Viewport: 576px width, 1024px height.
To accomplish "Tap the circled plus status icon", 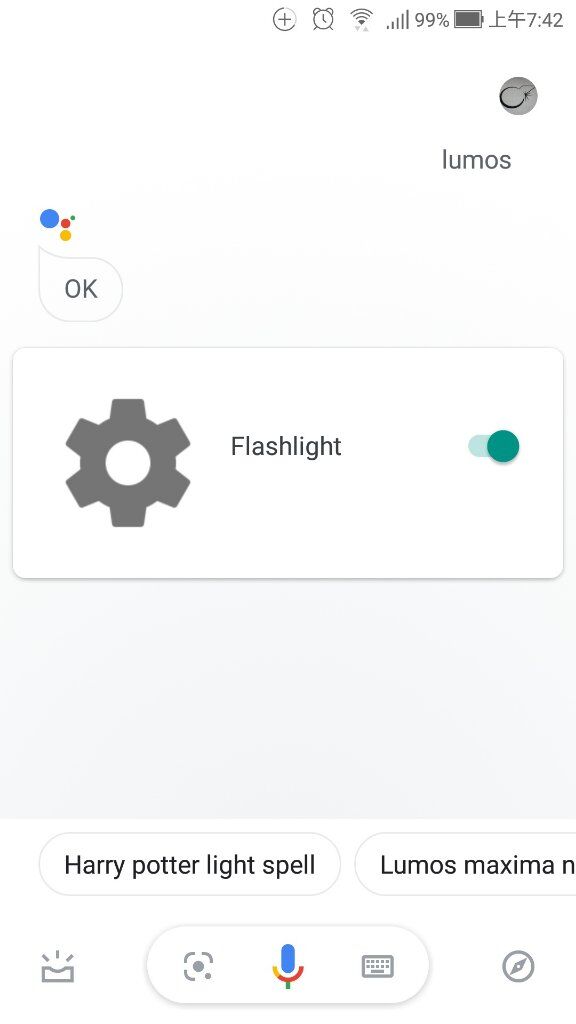I will [x=284, y=20].
